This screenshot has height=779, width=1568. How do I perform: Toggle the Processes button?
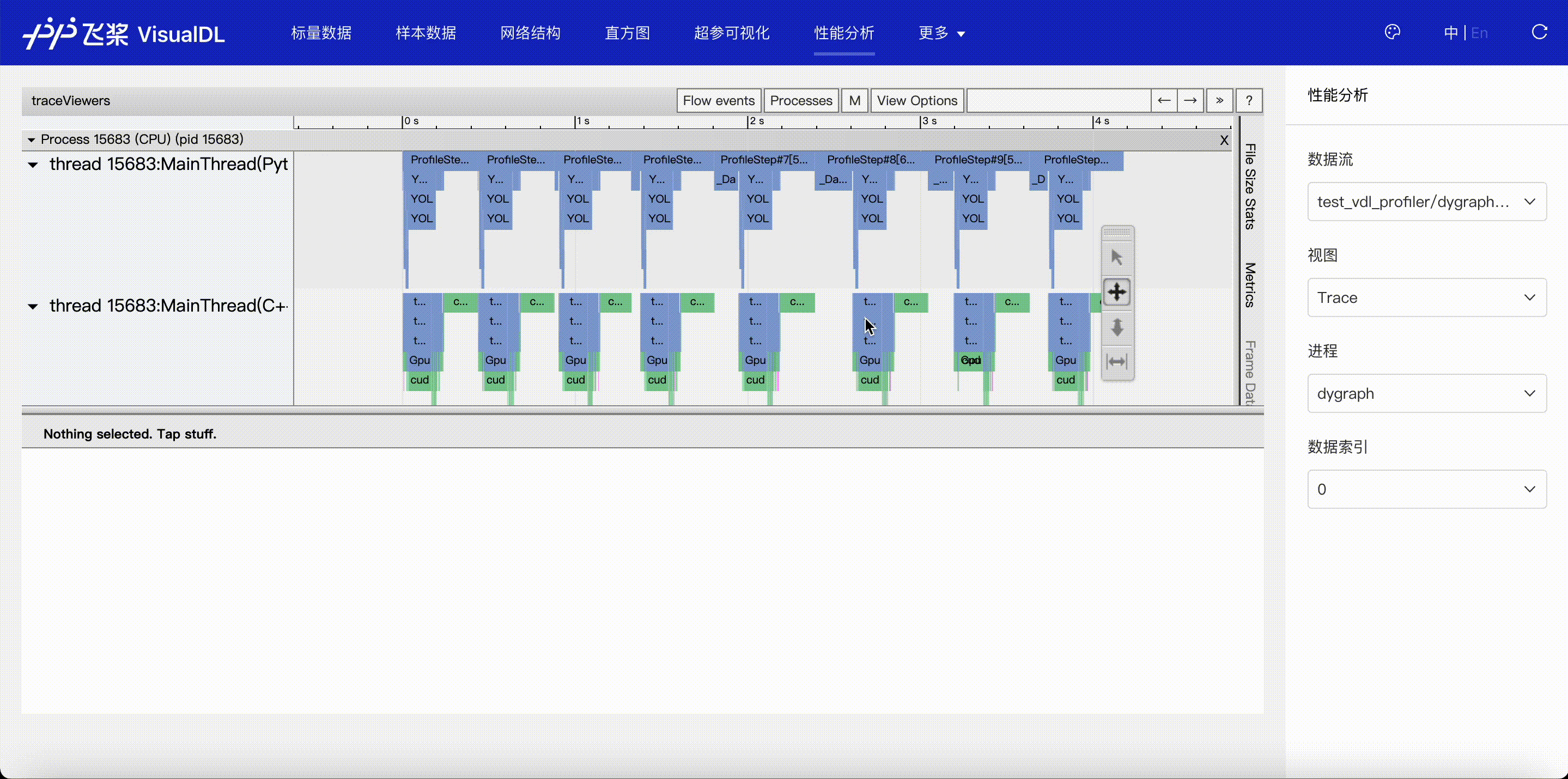click(x=801, y=100)
